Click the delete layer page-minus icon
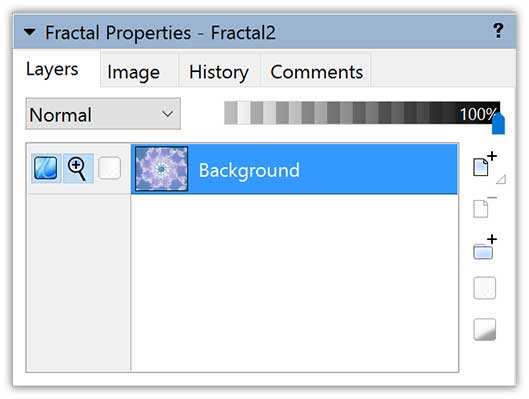This screenshot has width=529, height=399. (484, 206)
